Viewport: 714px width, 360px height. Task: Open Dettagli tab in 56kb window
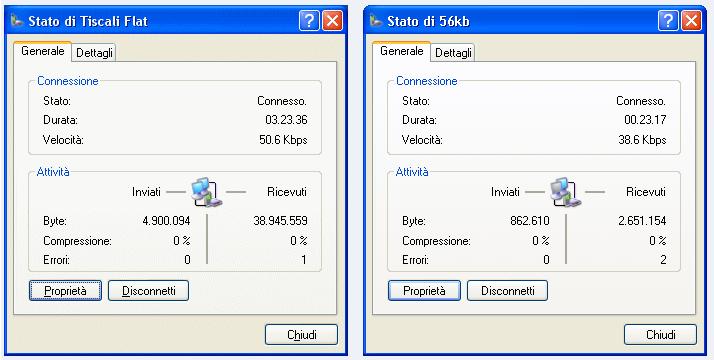(x=453, y=53)
